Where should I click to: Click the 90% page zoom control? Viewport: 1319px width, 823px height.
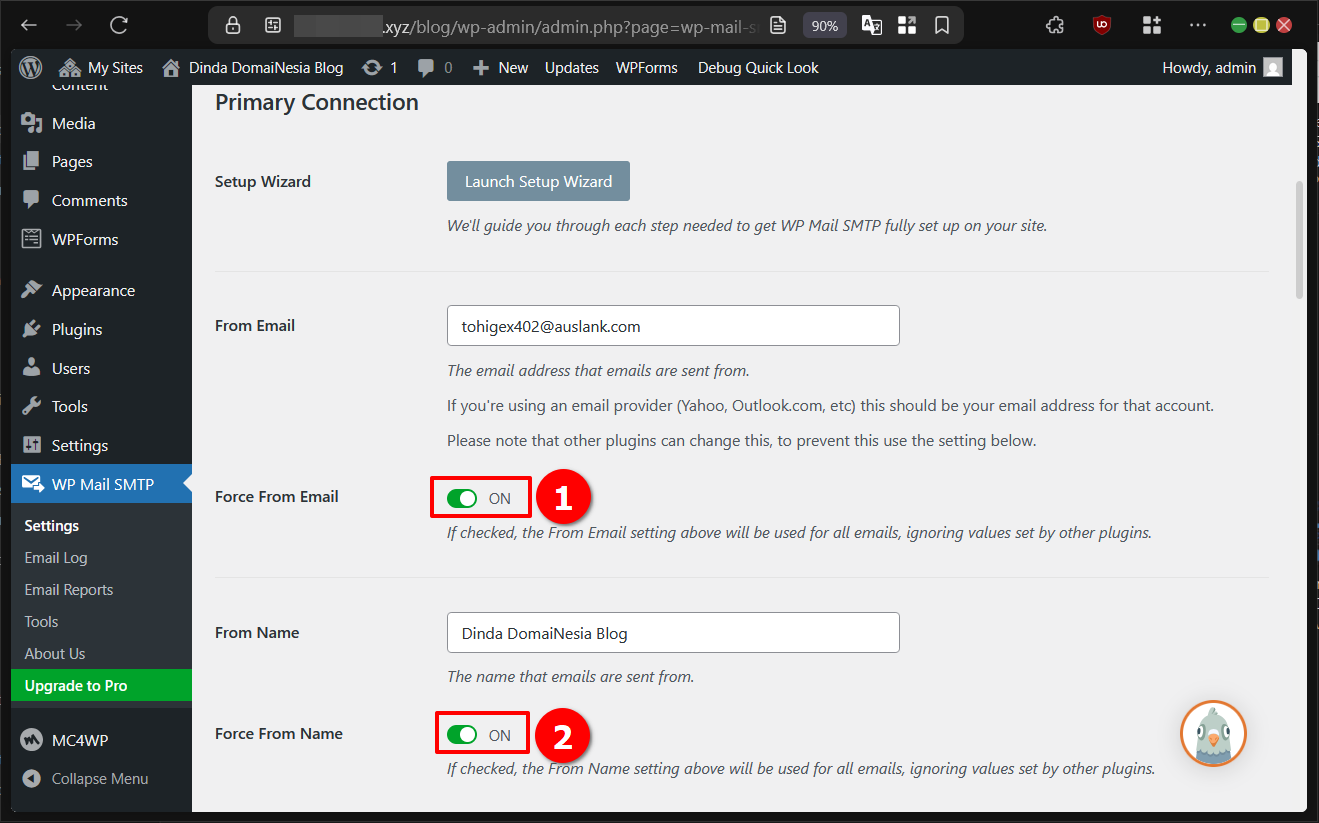(824, 25)
